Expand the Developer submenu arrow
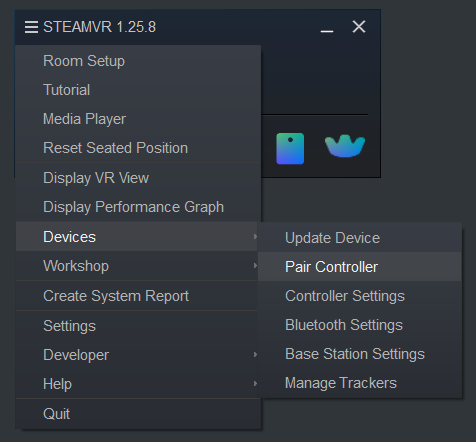476x442 pixels. pos(255,354)
